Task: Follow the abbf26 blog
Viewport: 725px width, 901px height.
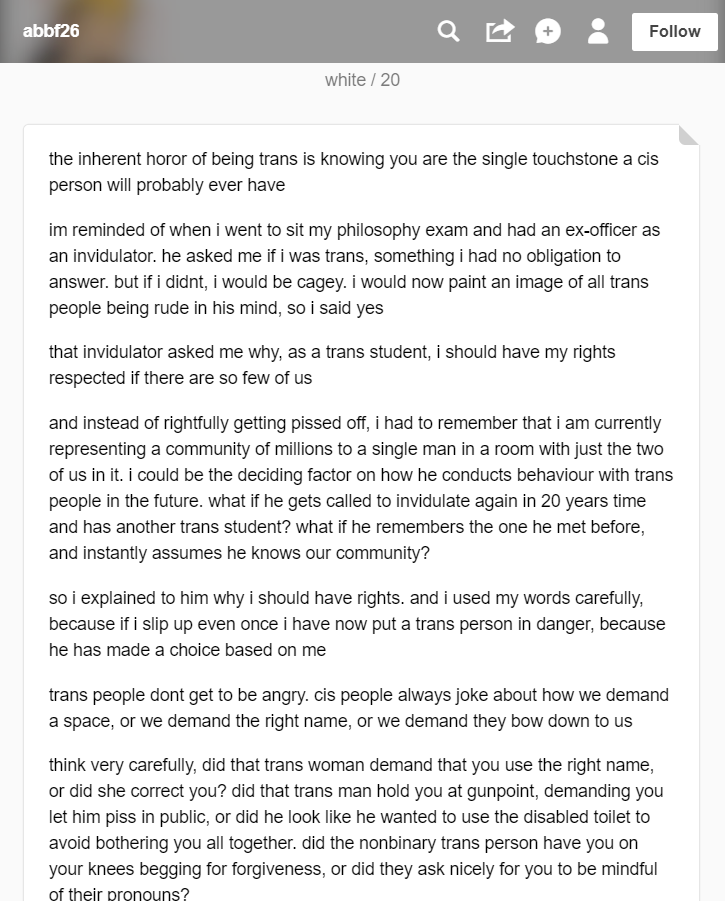Action: [x=674, y=32]
